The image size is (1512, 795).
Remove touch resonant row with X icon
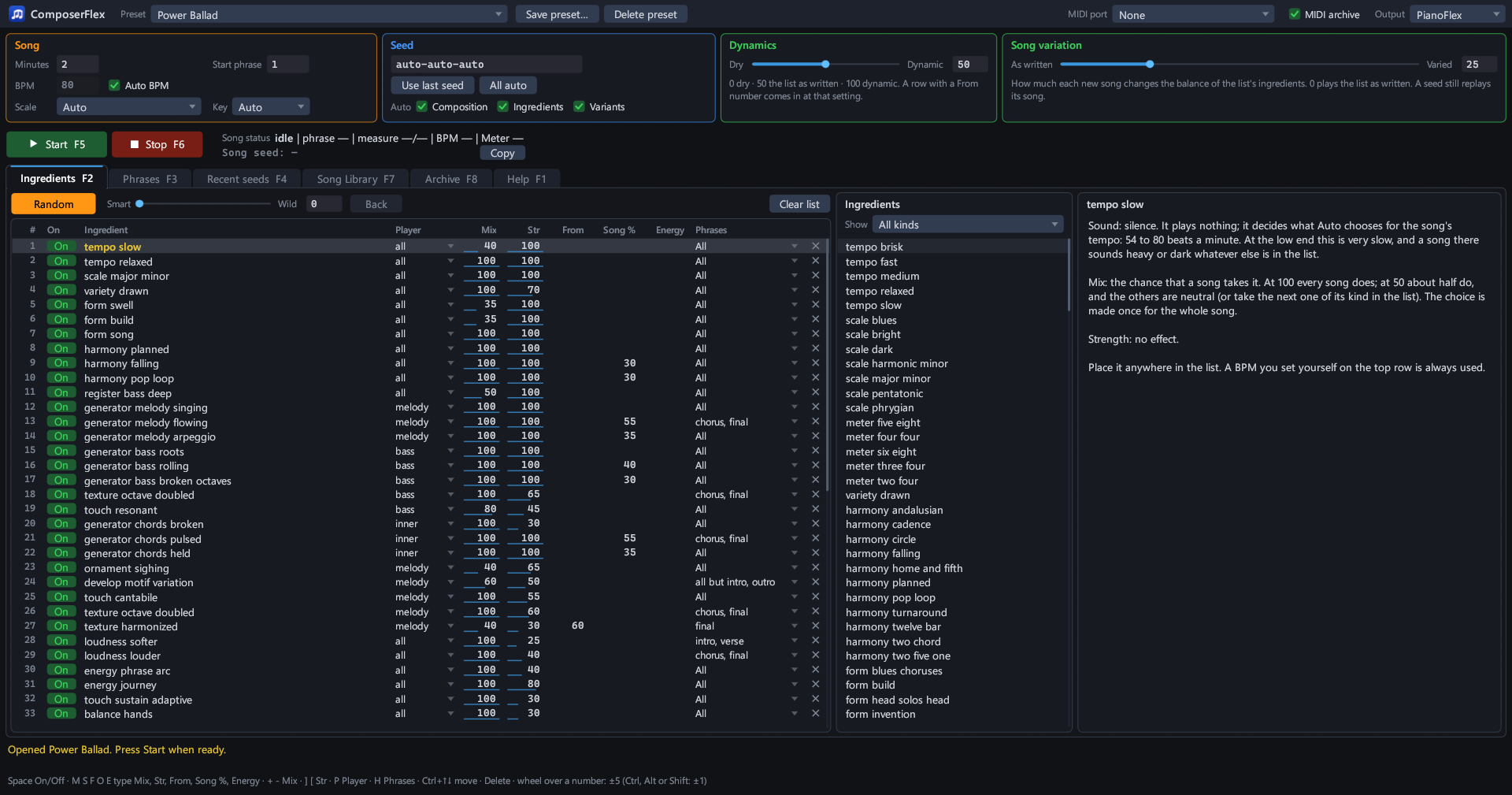(815, 510)
